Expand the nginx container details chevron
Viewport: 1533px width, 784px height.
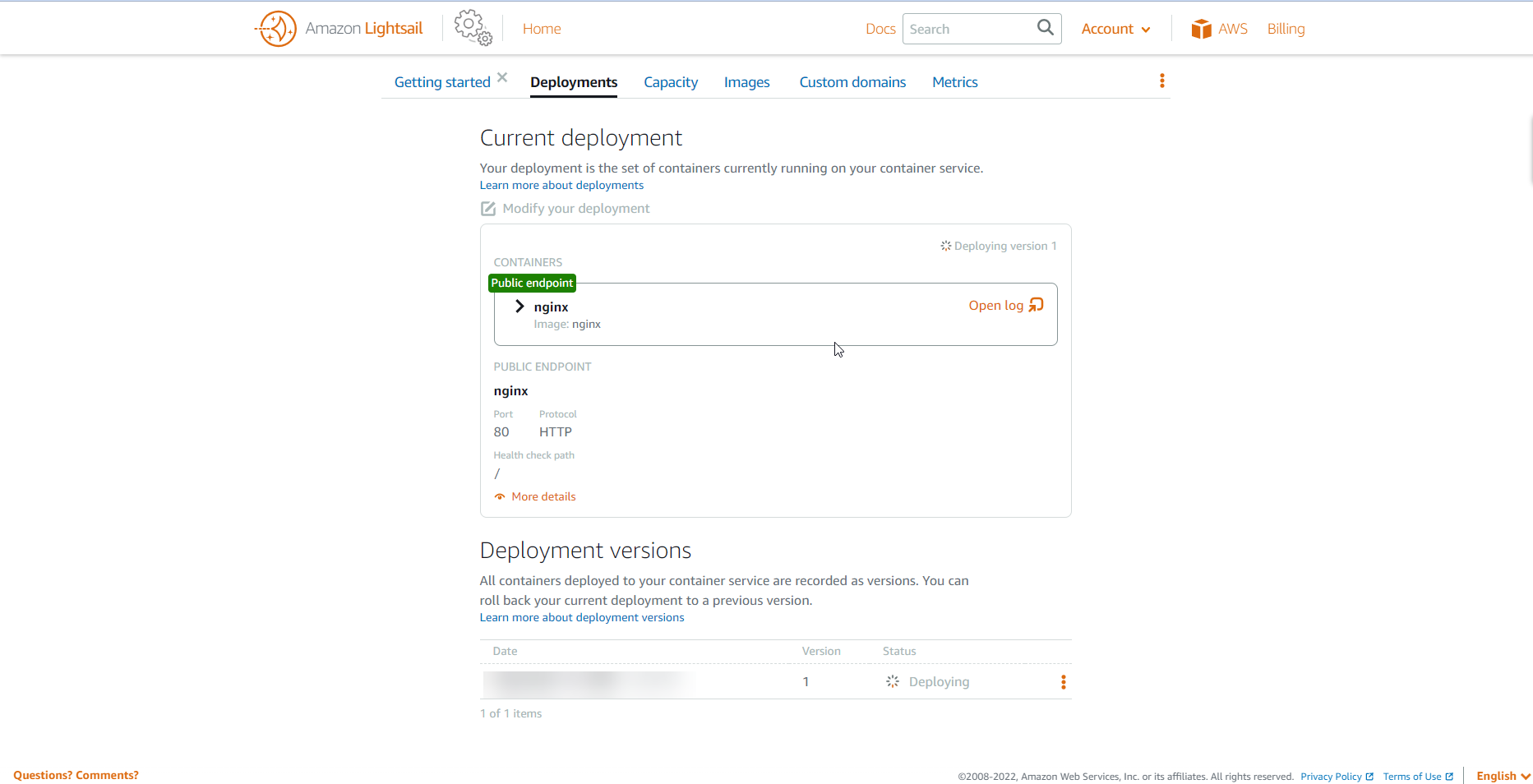pos(519,307)
